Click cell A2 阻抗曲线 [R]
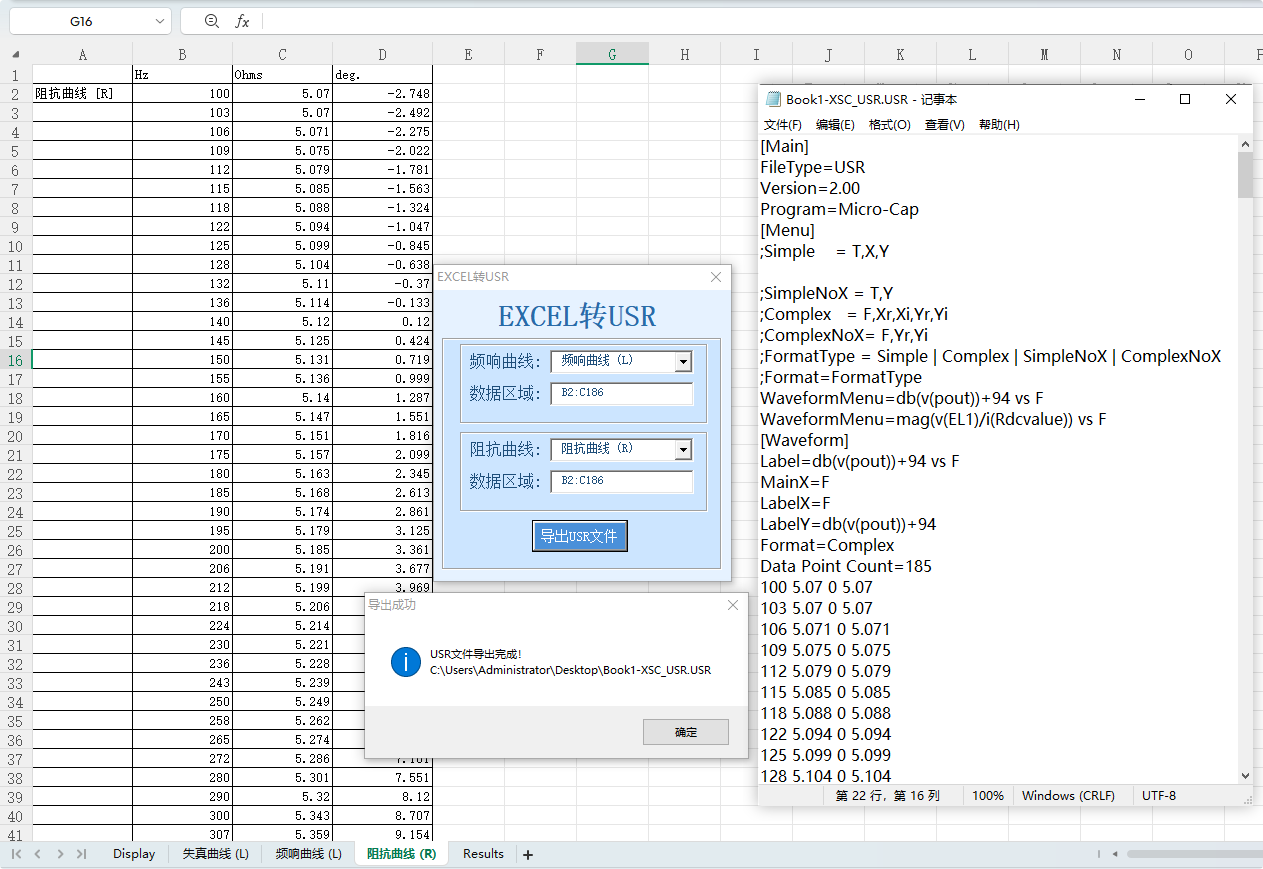Screen dimensions: 1263x869 [x=82, y=94]
